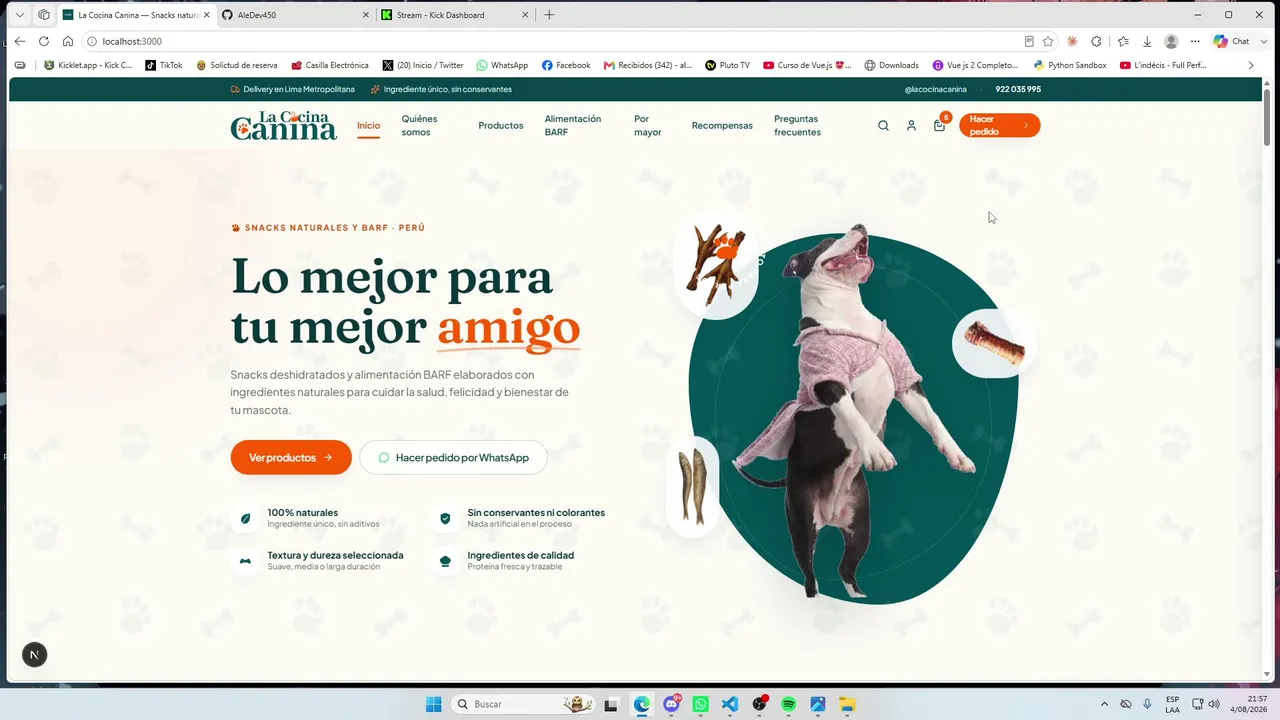
Task: Reload the page with refresh icon
Action: tap(43, 41)
